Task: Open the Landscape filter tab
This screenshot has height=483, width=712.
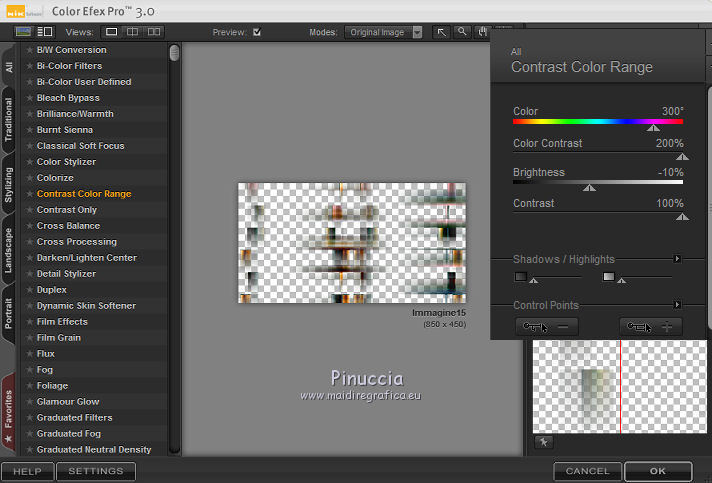Action: [9, 251]
